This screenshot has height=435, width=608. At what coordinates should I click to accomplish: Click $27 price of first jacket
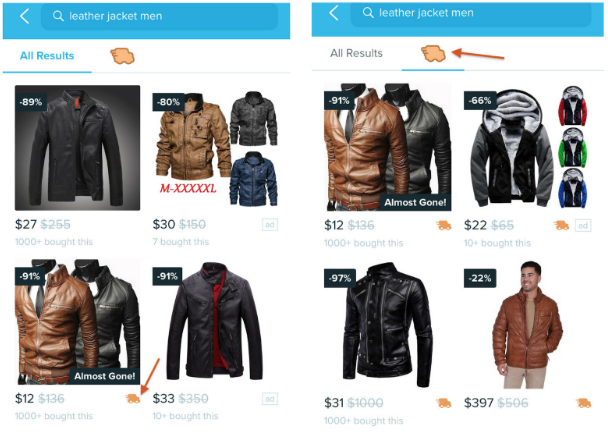[26, 224]
